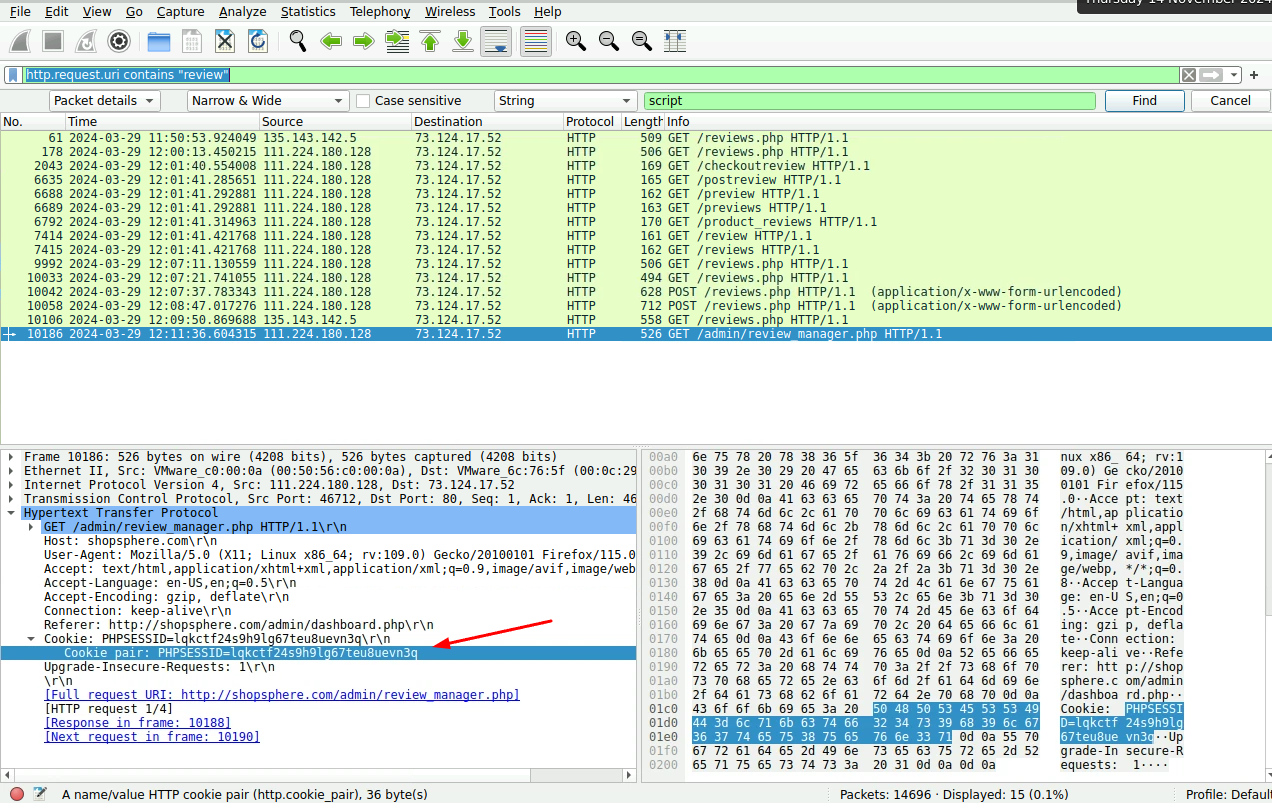The height and width of the screenshot is (803, 1272).
Task: Open the Statistics menu
Action: tap(308, 12)
